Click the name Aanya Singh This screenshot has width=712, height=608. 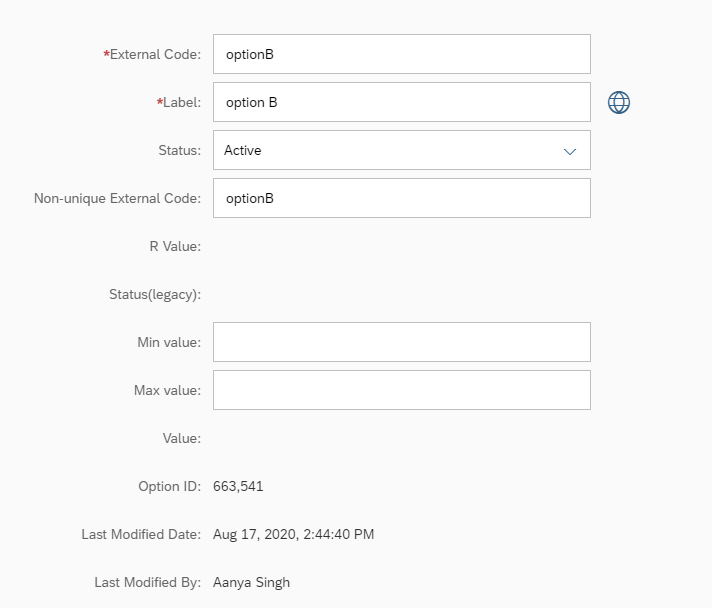251,583
